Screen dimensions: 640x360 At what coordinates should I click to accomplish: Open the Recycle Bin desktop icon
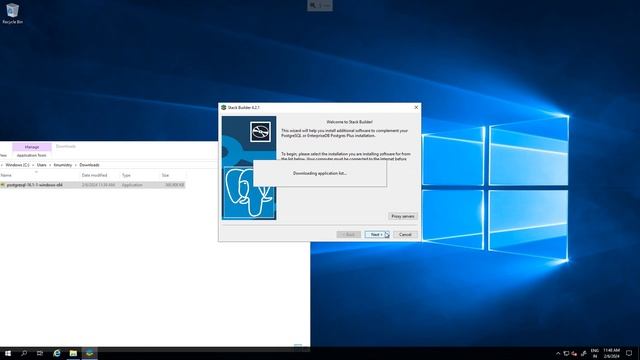pos(12,13)
